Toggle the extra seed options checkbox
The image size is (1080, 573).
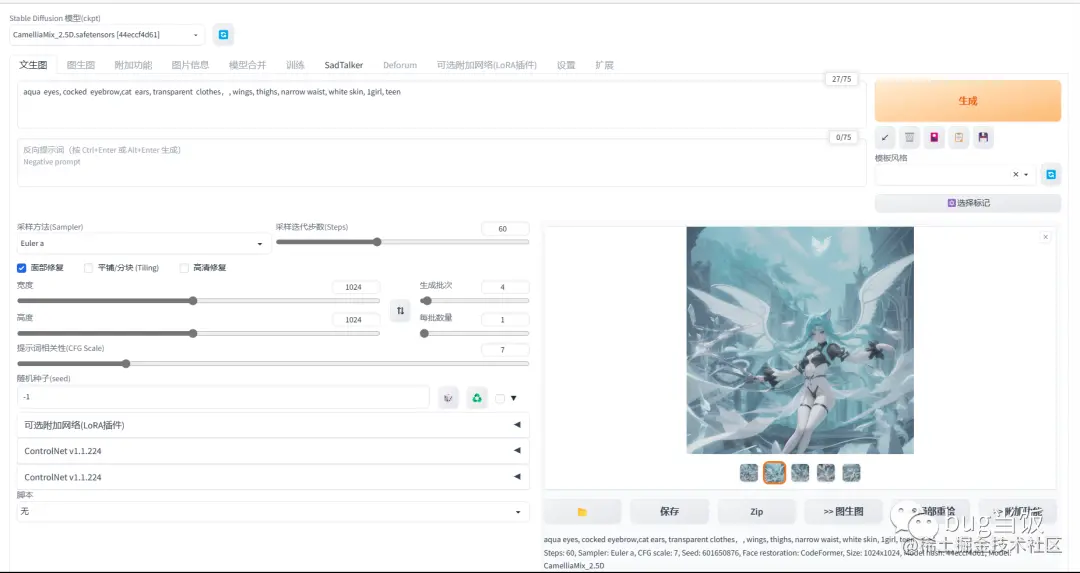(500, 398)
